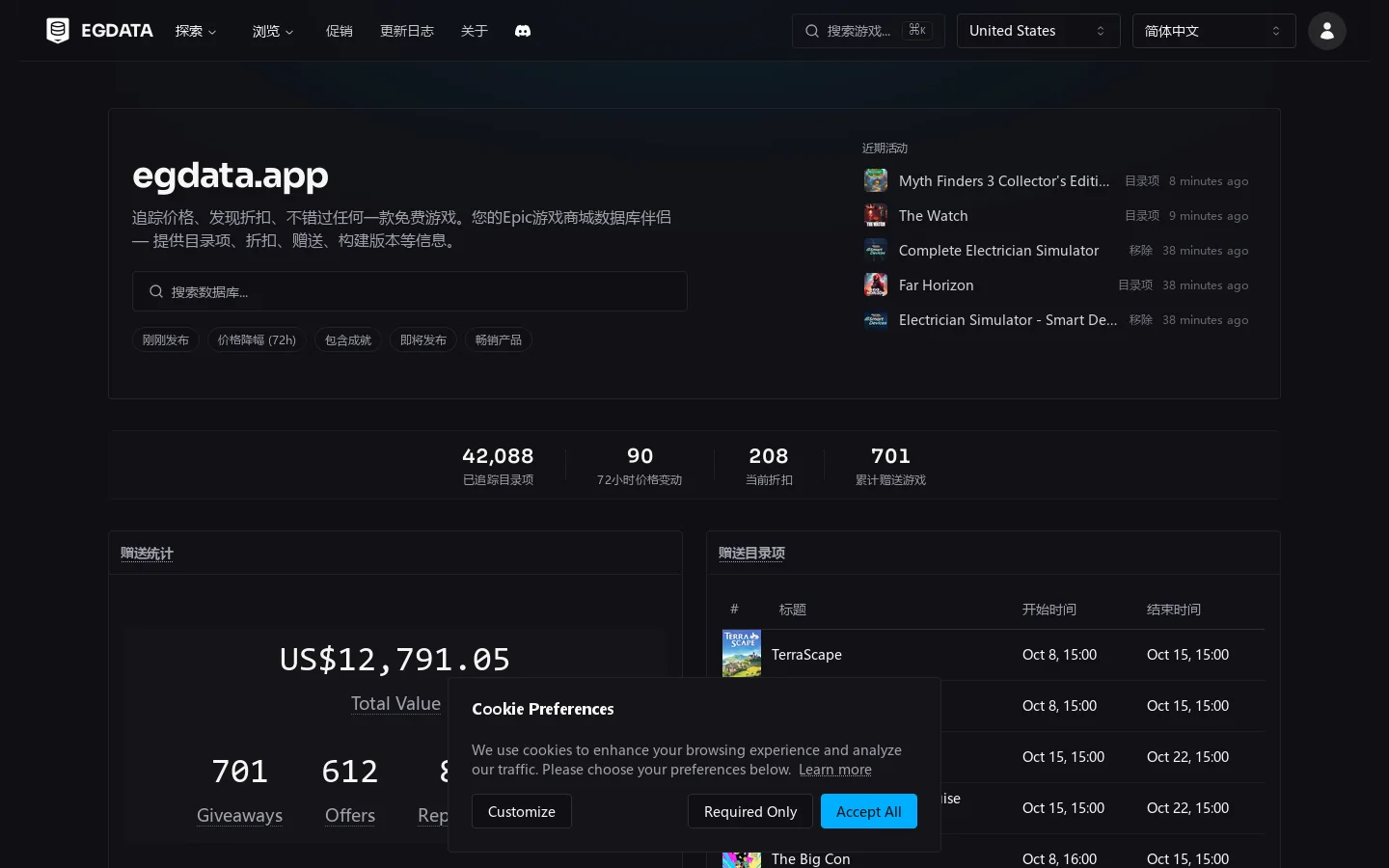
Task: Focus the 搜索数据库 search field
Action: (x=410, y=291)
